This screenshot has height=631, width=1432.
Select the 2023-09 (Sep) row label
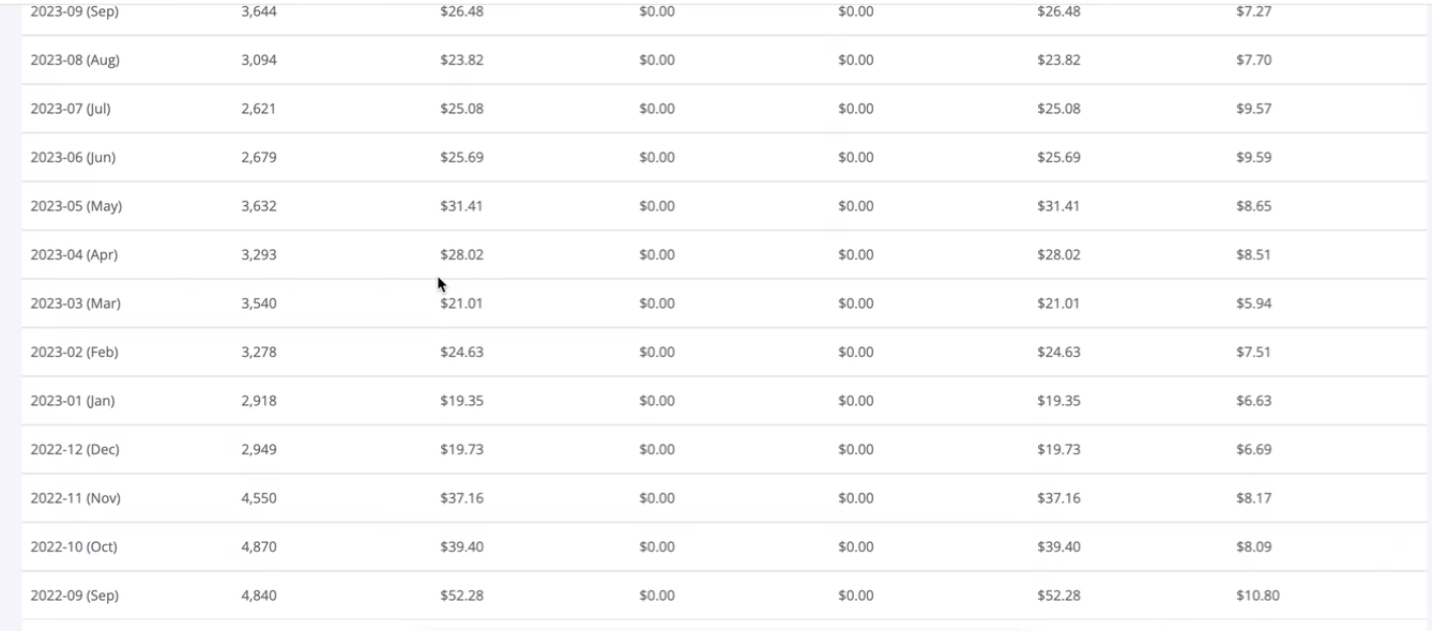pyautogui.click(x=75, y=12)
